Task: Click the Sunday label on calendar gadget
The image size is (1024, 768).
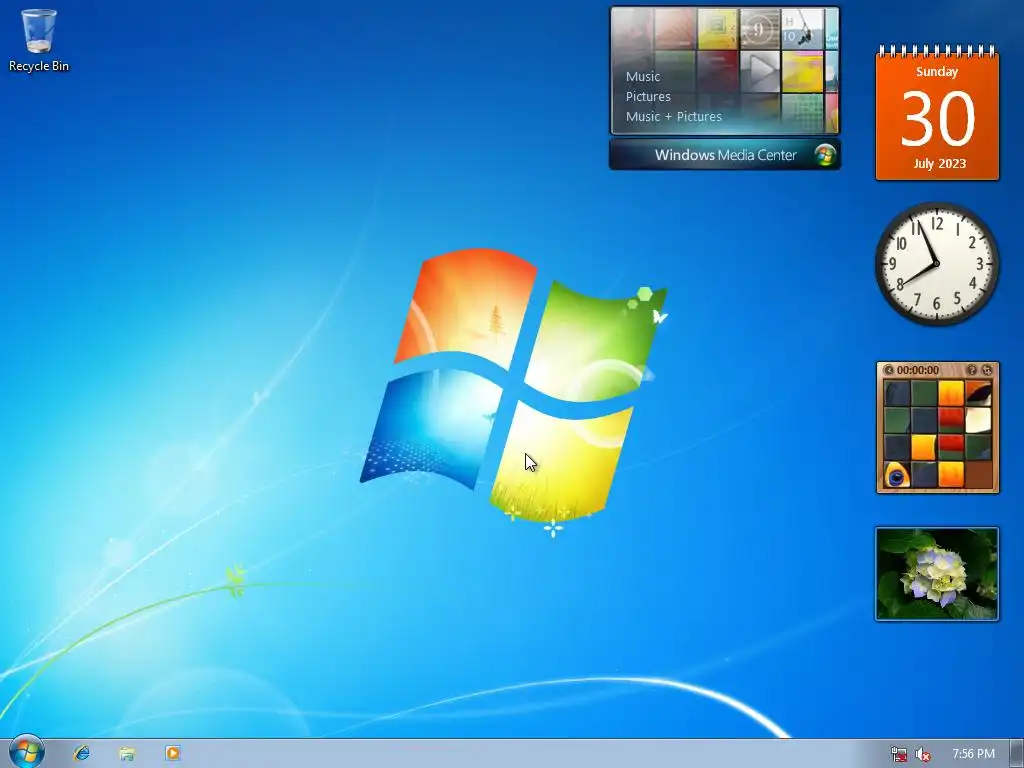Action: (937, 72)
